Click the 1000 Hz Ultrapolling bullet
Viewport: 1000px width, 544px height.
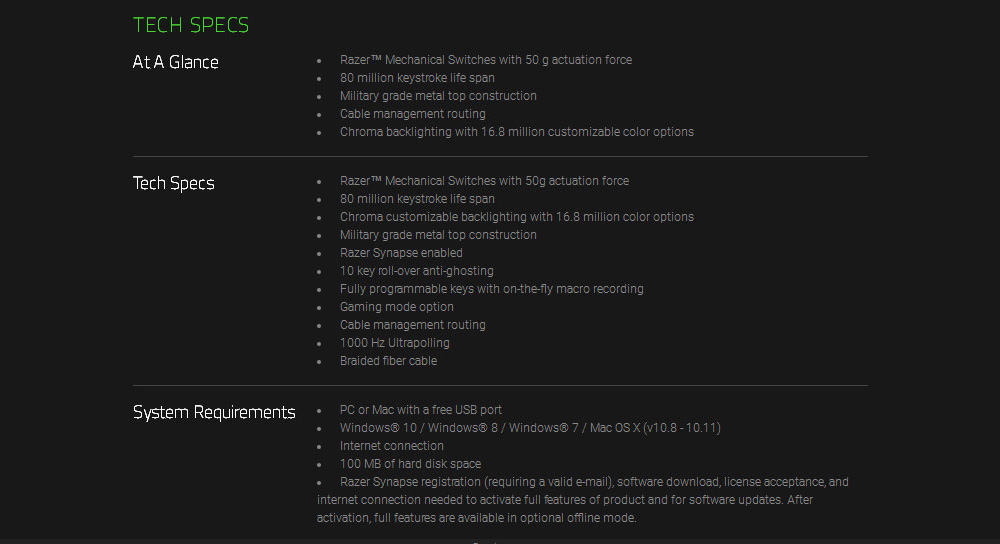(x=394, y=343)
